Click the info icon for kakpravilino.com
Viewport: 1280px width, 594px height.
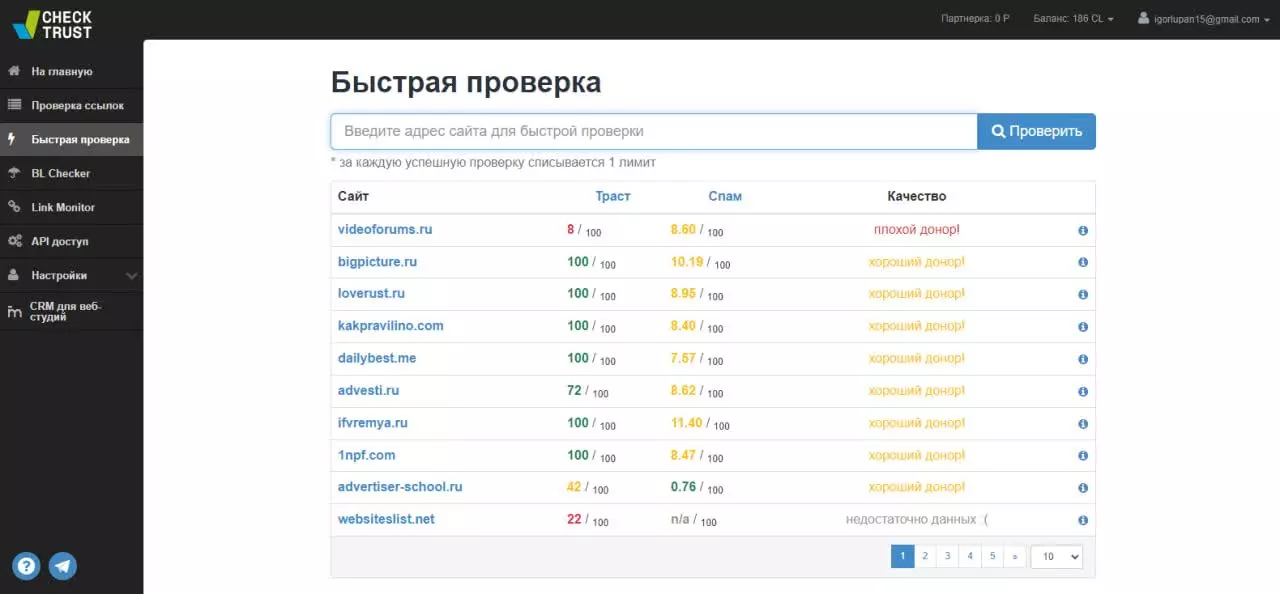pyautogui.click(x=1083, y=327)
